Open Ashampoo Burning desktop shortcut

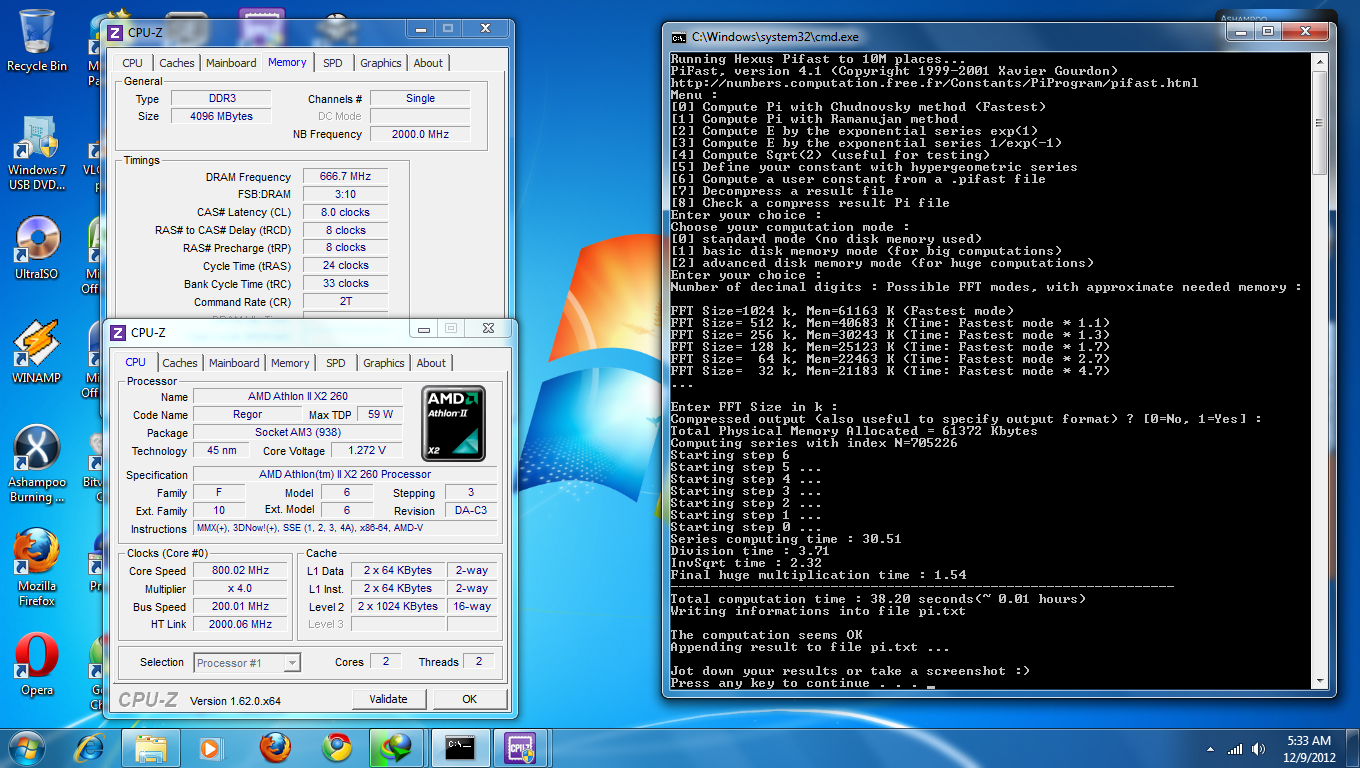coord(37,464)
